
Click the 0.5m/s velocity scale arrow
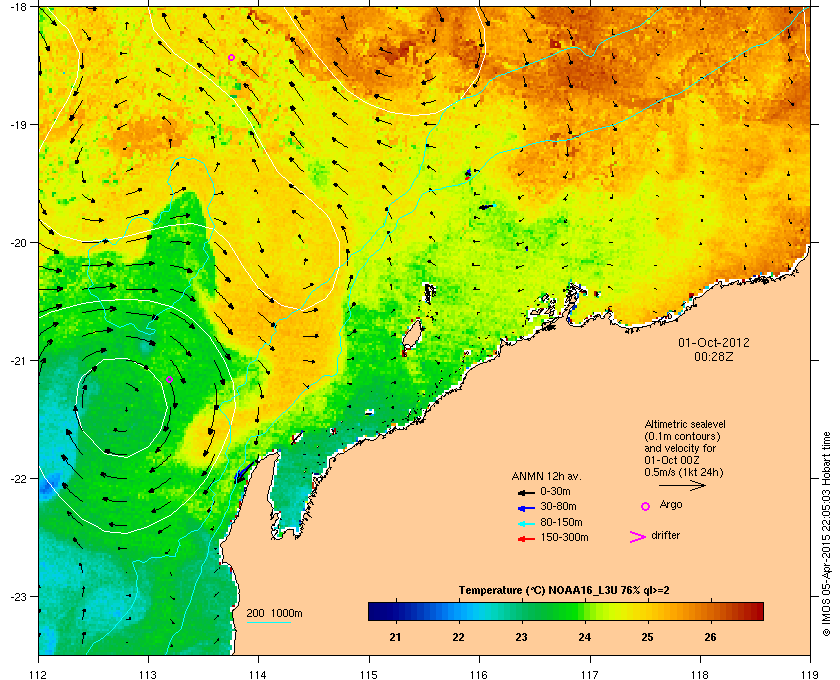coord(682,485)
